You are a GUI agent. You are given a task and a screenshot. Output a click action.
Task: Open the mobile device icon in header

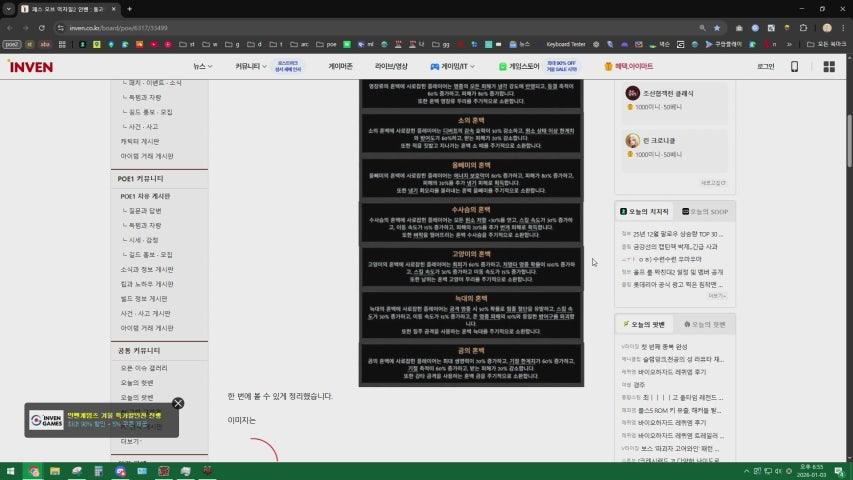795,66
